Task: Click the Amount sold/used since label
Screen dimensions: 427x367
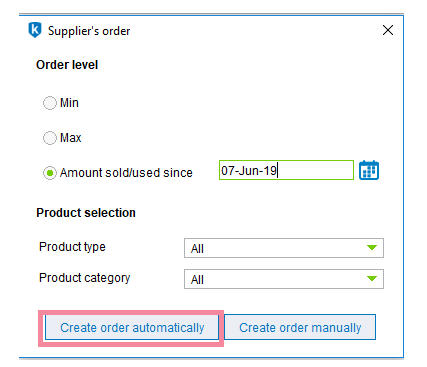Action: tap(126, 173)
